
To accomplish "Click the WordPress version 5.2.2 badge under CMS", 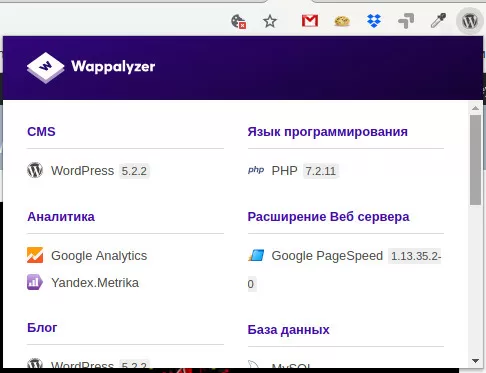I will click(134, 171).
